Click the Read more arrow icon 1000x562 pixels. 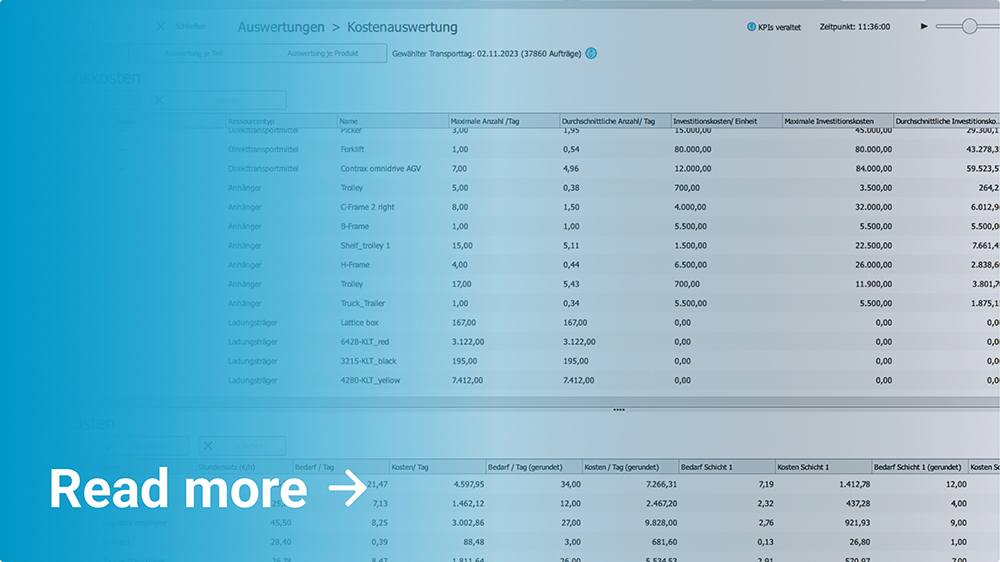point(347,489)
